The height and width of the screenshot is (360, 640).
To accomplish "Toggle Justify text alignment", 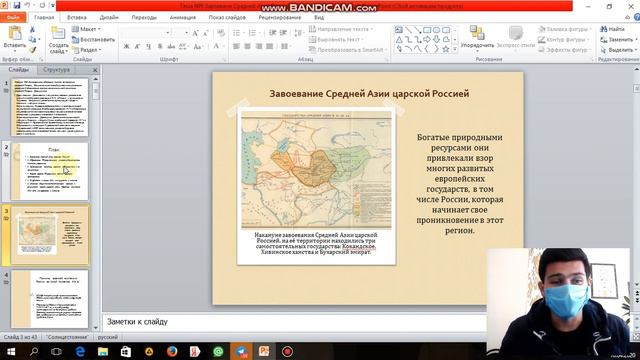I will click(x=269, y=47).
